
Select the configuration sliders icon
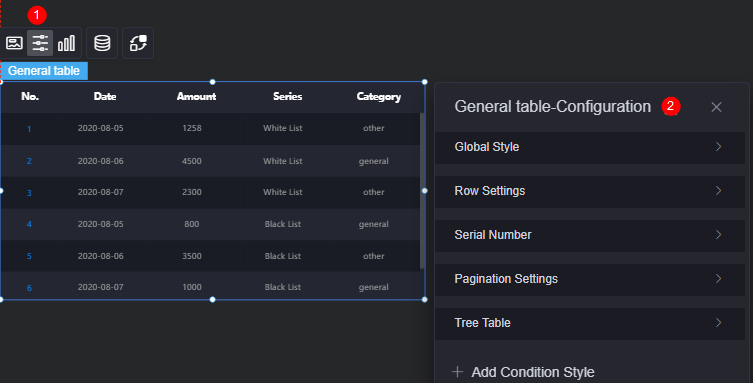click(x=40, y=43)
